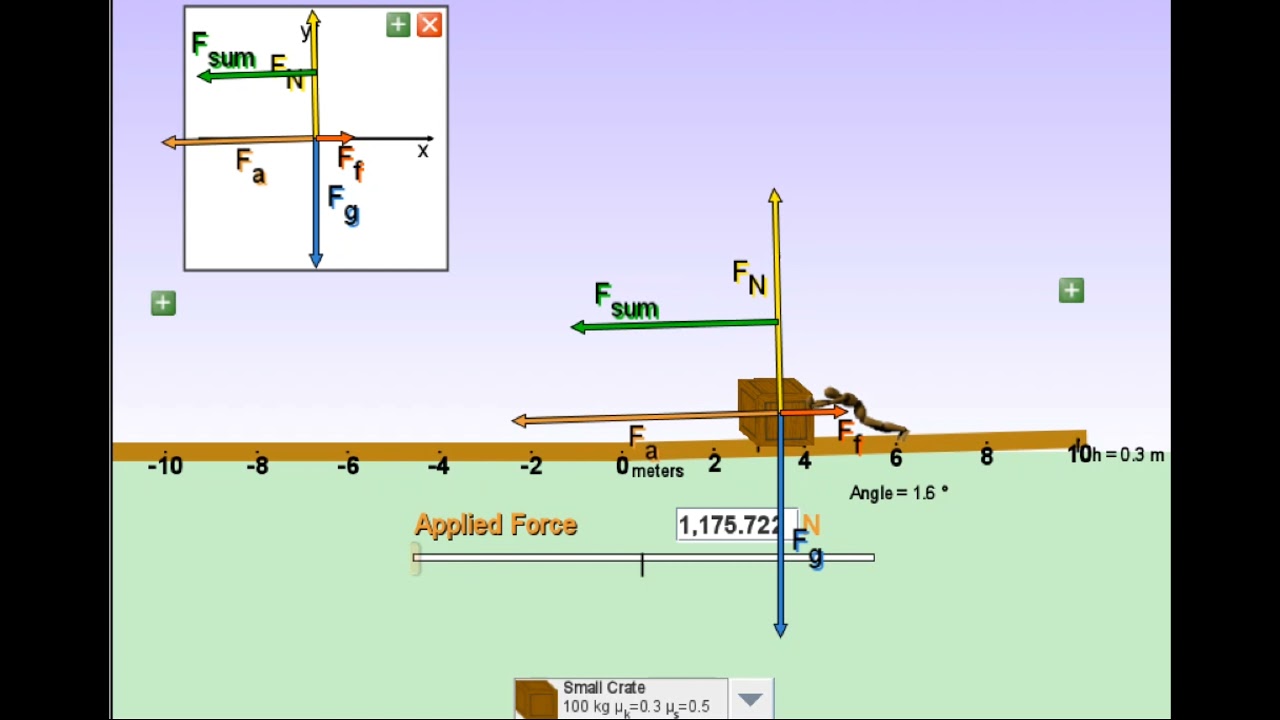Open the object selection dropdown arrow
Image resolution: width=1280 pixels, height=720 pixels.
[750, 699]
